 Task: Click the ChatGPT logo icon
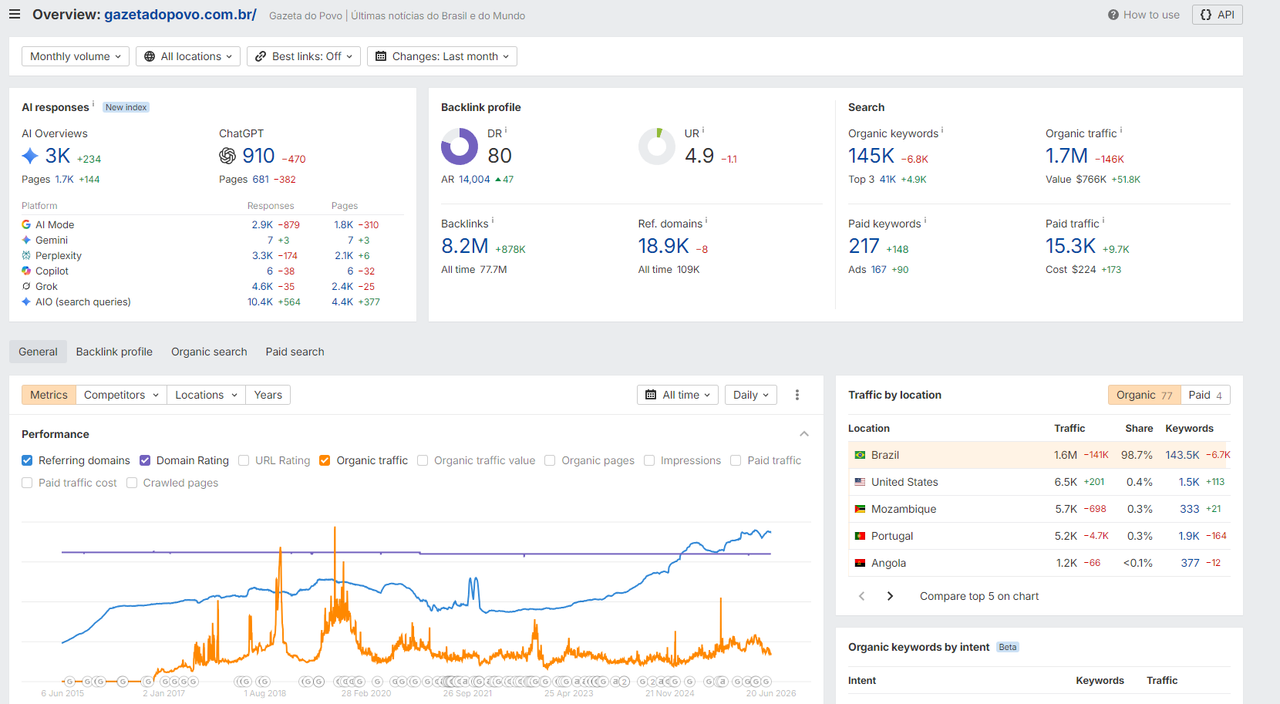point(228,156)
